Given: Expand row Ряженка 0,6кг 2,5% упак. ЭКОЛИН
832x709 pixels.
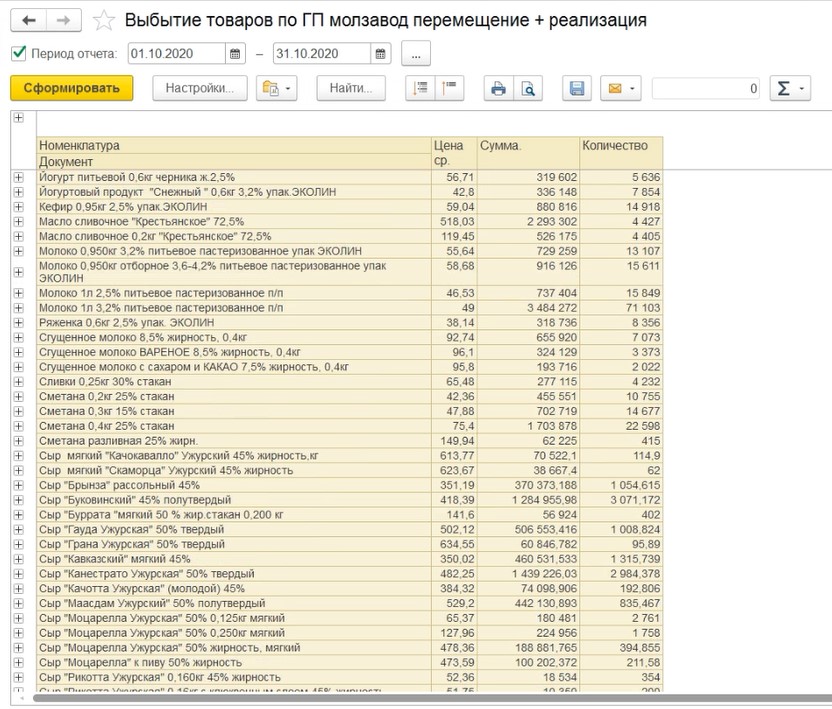Looking at the screenshot, I should pos(19,323).
